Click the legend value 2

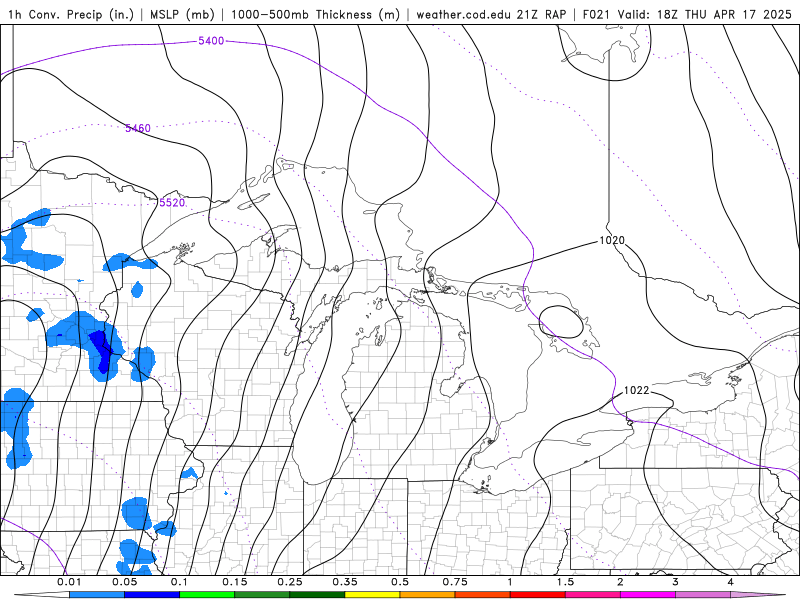point(620,582)
